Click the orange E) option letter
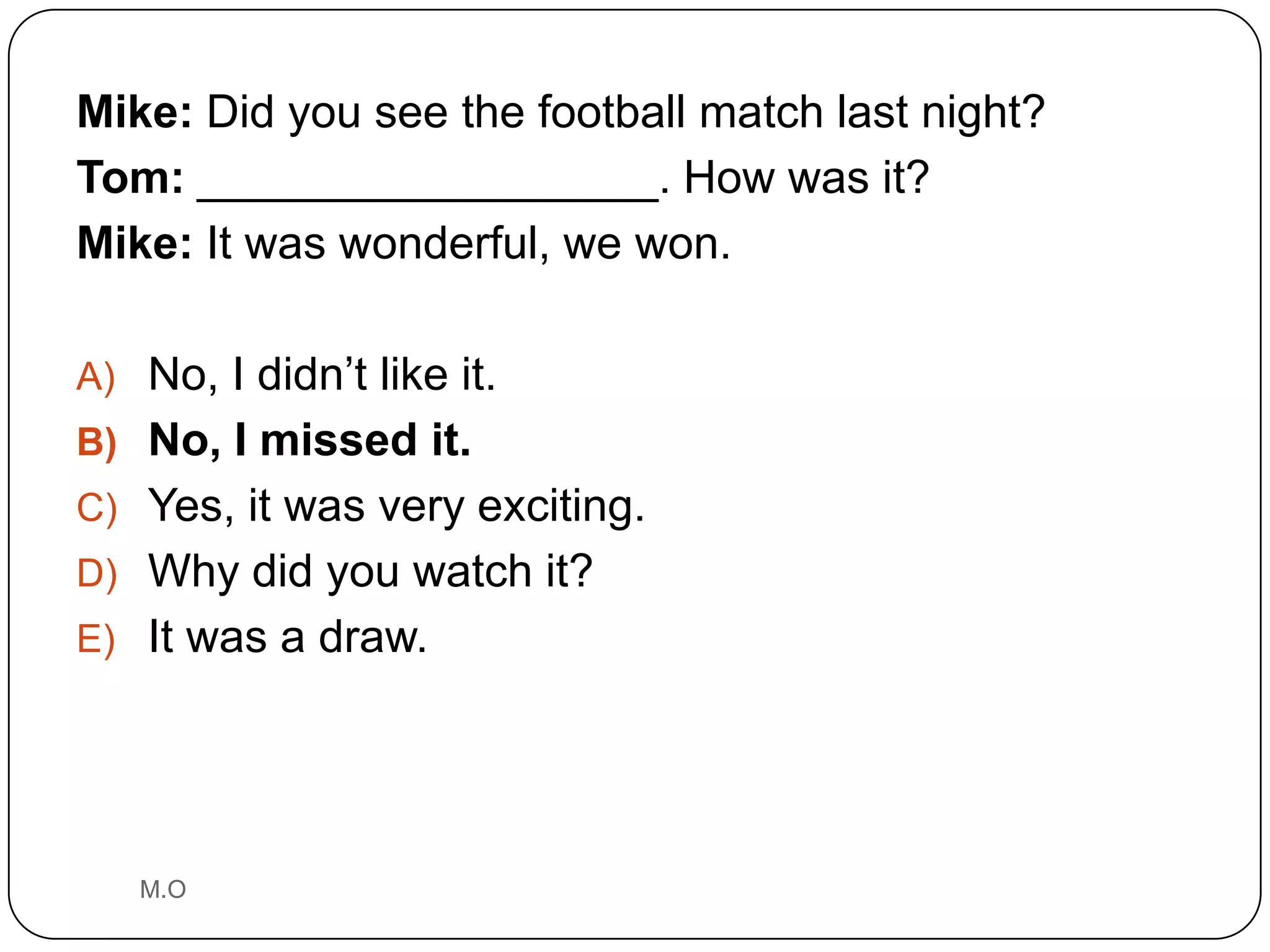1270x952 pixels. click(96, 640)
